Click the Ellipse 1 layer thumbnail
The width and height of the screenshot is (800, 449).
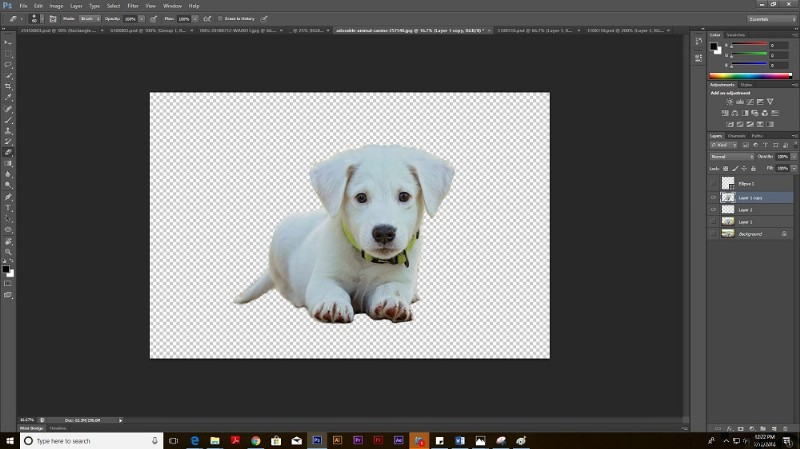[728, 183]
